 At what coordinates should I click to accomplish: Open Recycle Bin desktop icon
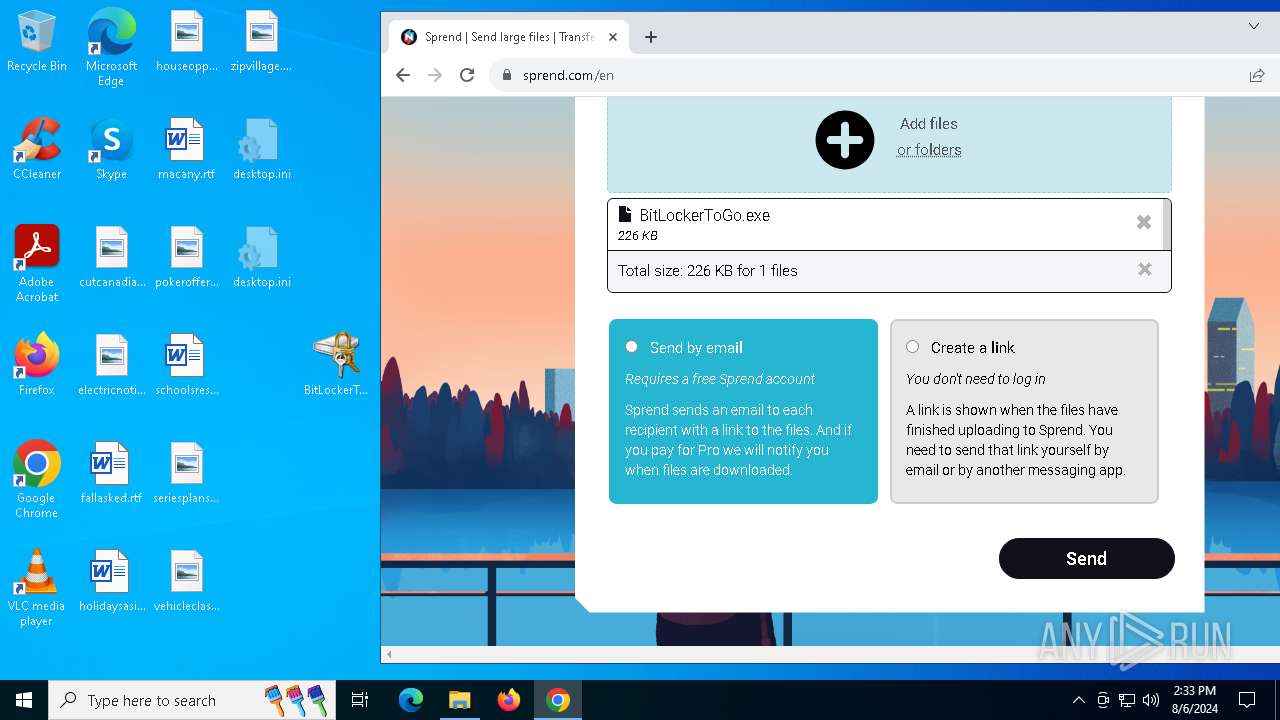[x=37, y=42]
